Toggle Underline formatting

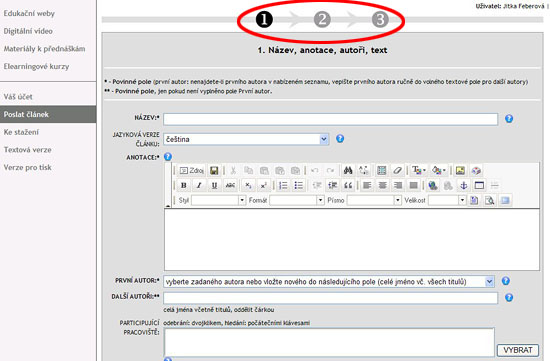click(x=214, y=185)
